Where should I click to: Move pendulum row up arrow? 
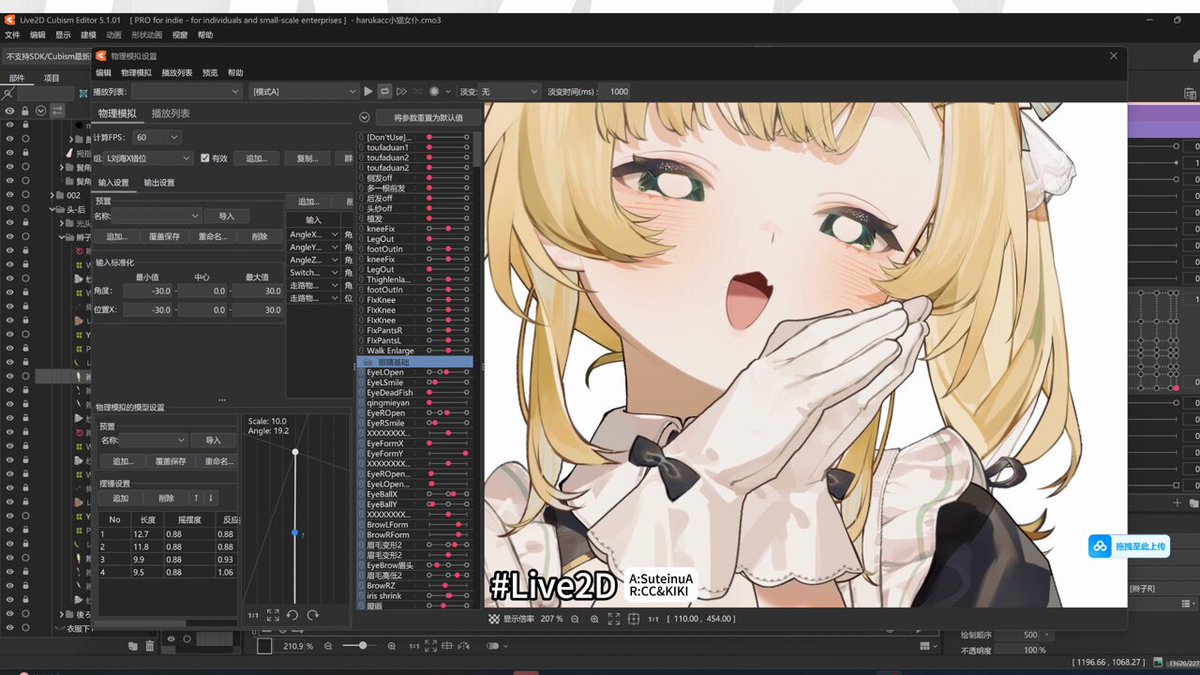pos(196,498)
